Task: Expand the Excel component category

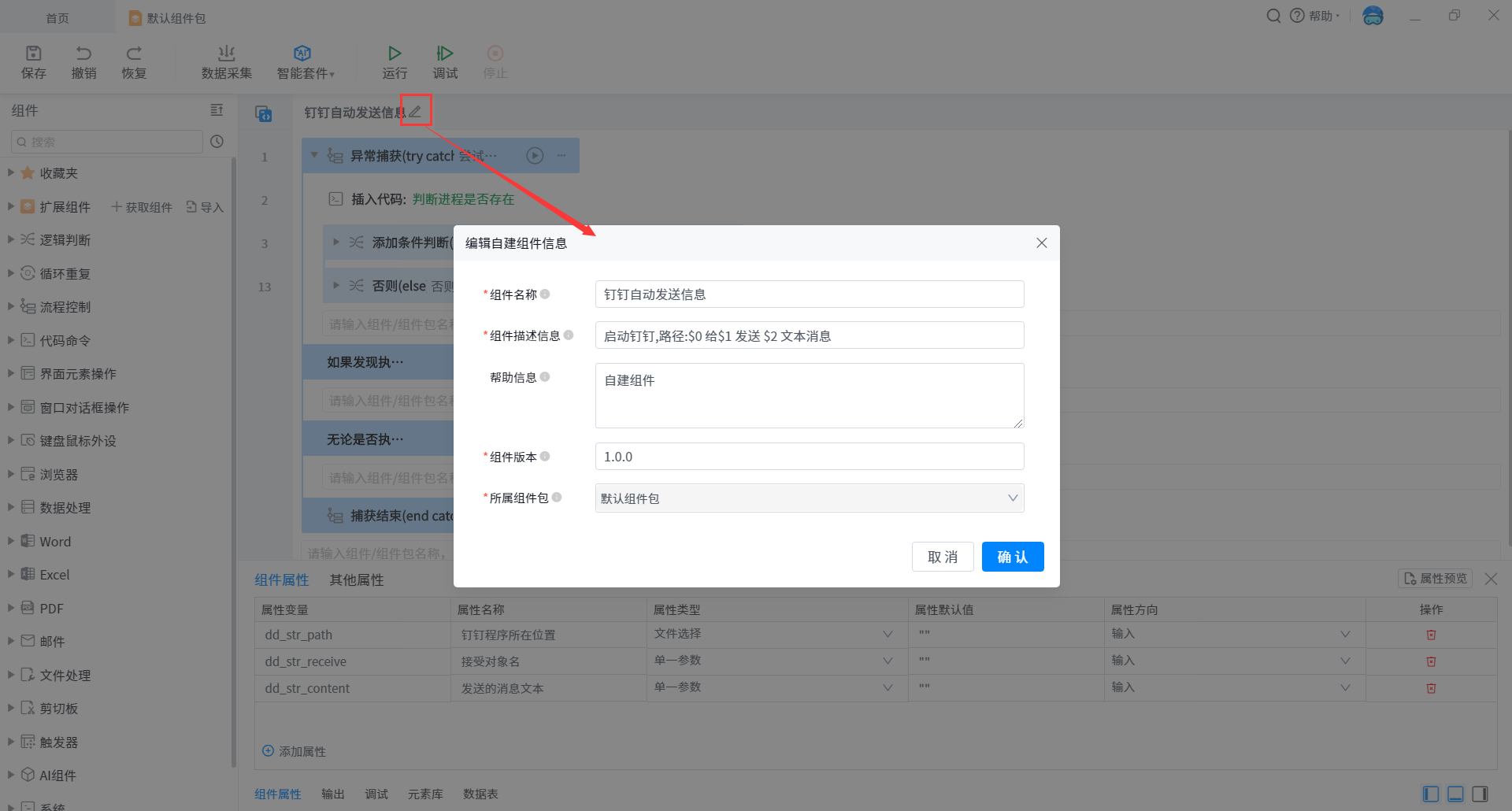Action: 11,575
